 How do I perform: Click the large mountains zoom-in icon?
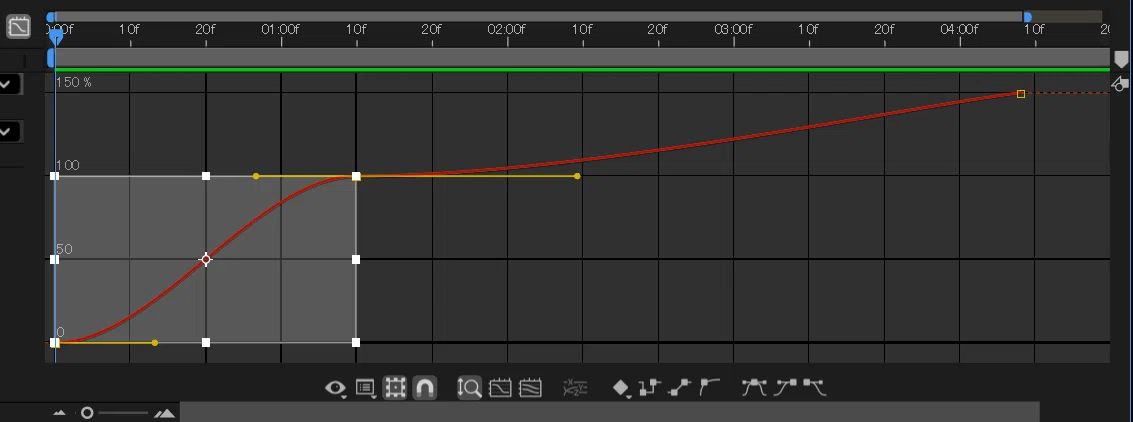click(x=165, y=413)
